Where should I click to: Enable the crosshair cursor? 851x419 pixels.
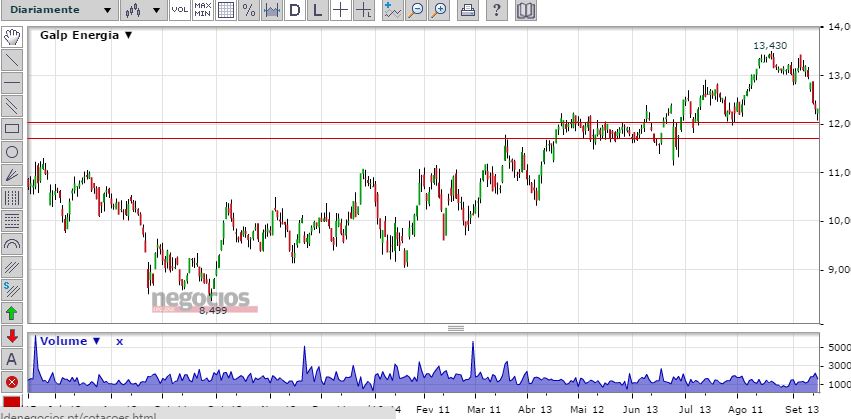[340, 10]
